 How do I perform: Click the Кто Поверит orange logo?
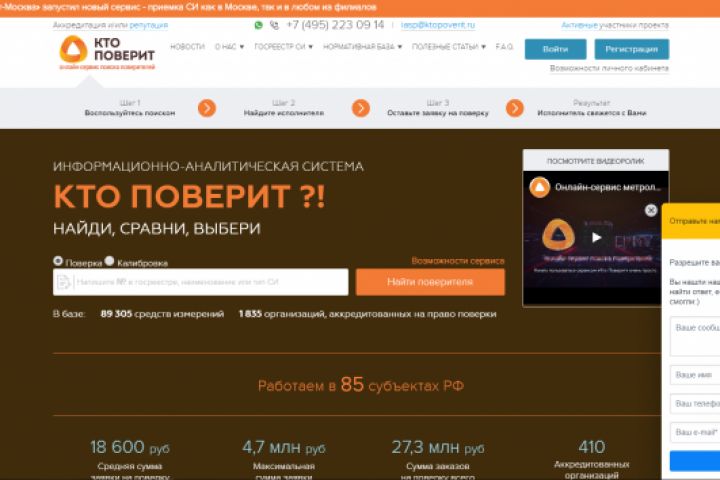tap(107, 52)
